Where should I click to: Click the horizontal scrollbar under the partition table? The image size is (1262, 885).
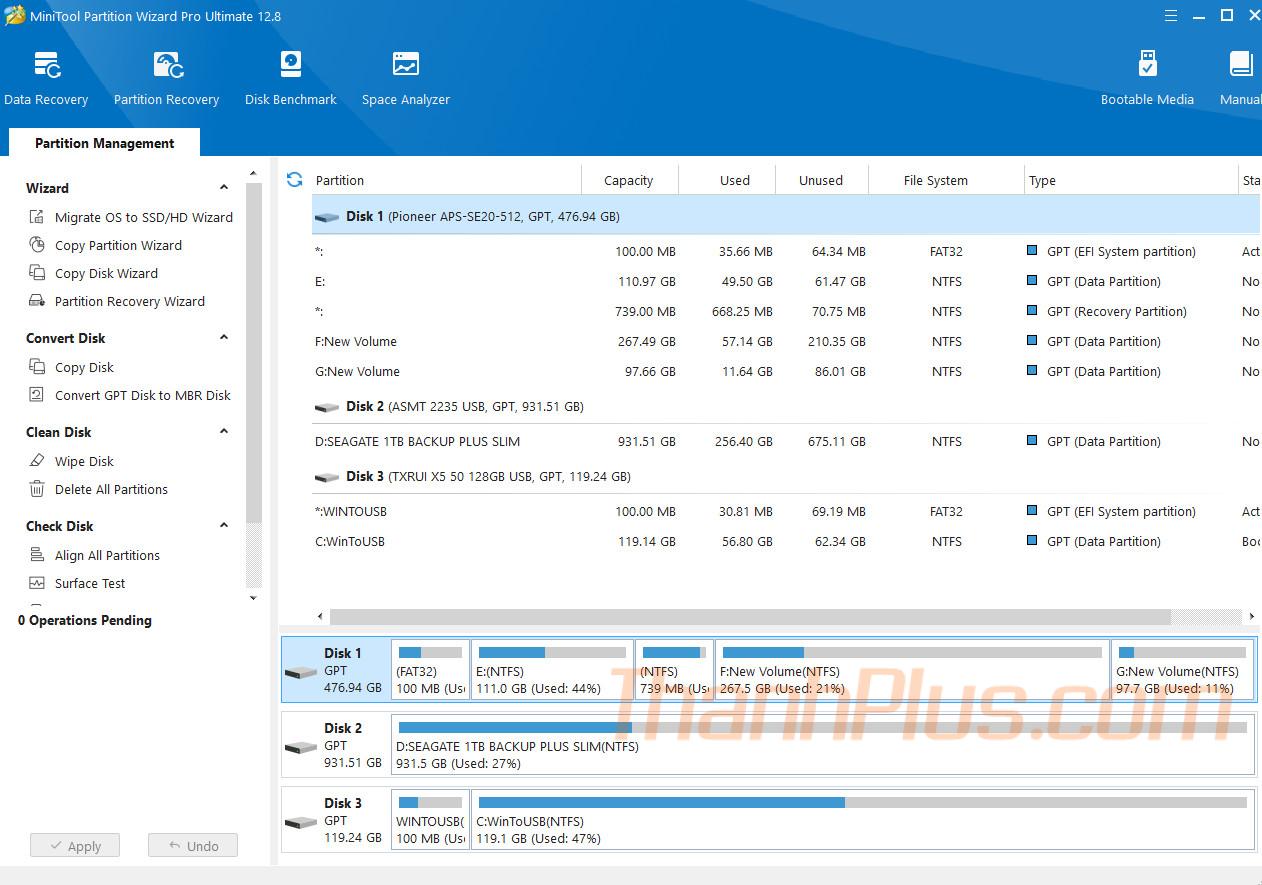[x=749, y=617]
